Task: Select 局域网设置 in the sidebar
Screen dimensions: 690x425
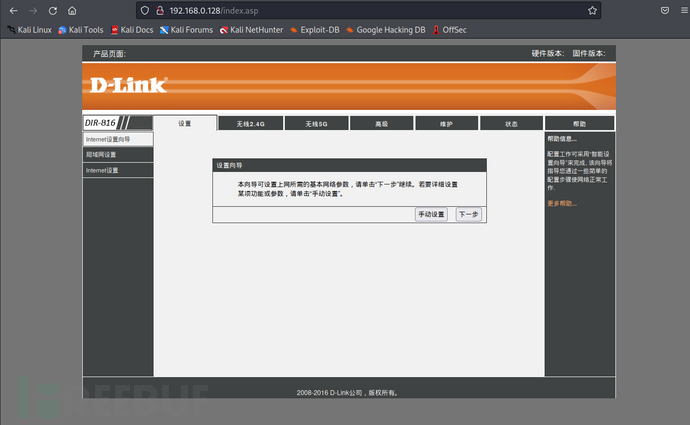Action: click(118, 155)
